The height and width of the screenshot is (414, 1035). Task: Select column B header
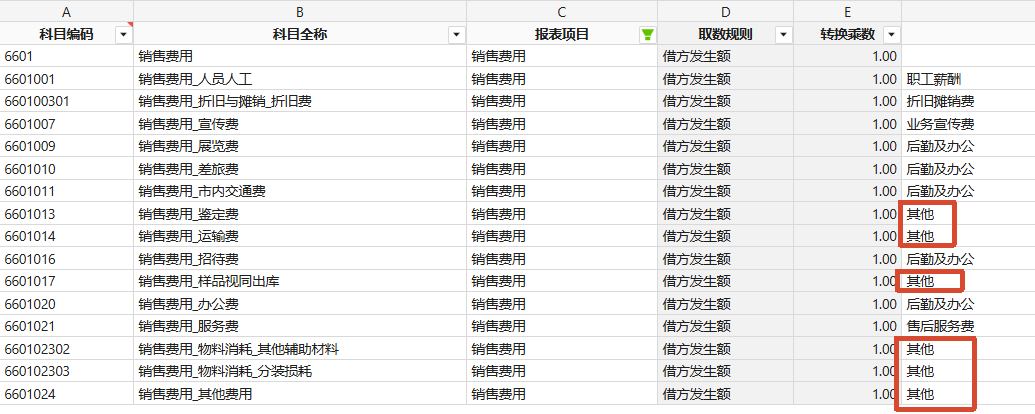(x=300, y=12)
